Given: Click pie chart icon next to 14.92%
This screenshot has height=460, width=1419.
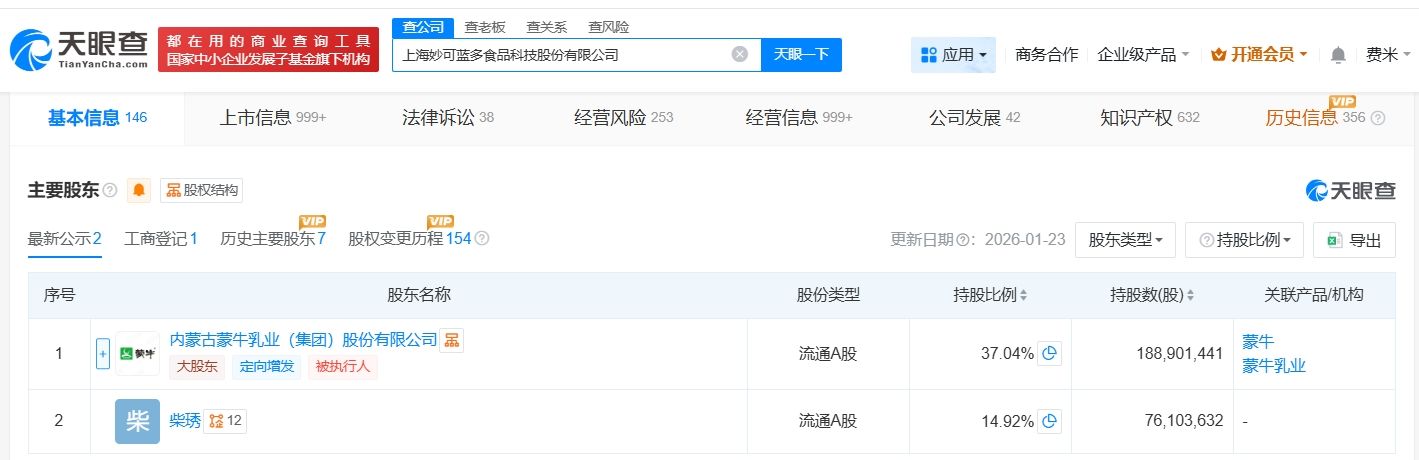Looking at the screenshot, I should 1049,421.
